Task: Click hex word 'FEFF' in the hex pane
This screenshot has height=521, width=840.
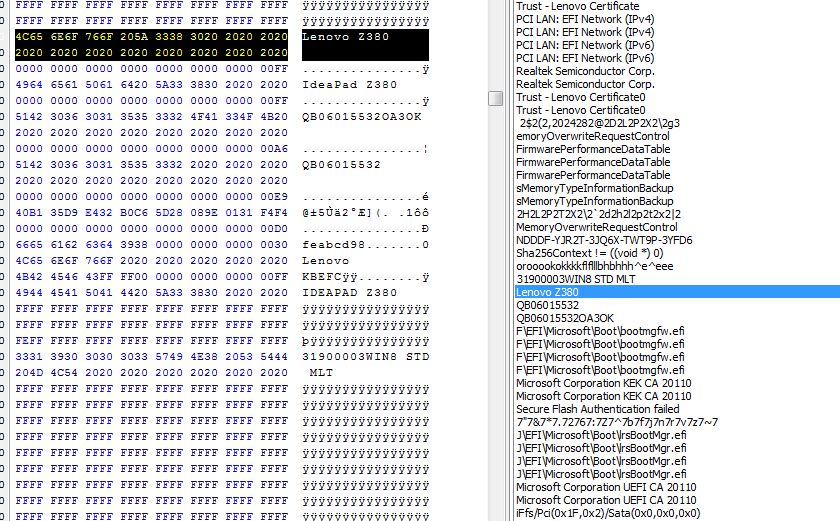Action: point(29,340)
